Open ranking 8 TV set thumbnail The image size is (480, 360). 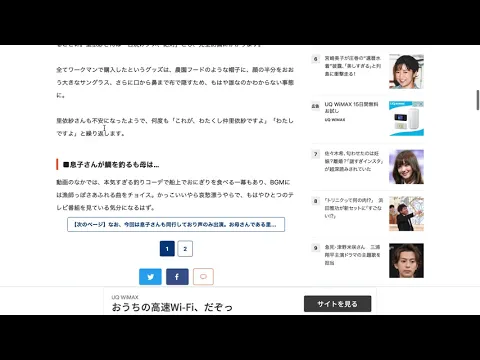[x=406, y=214]
